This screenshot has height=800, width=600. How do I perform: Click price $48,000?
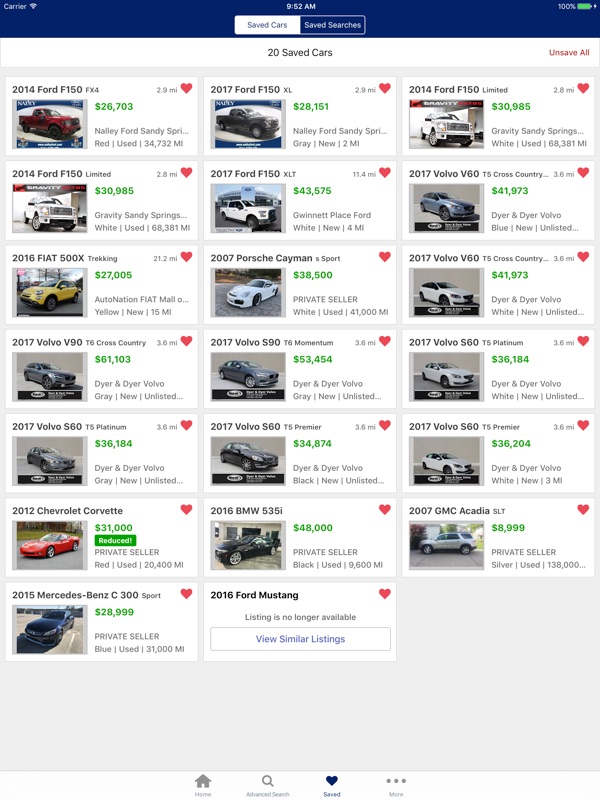point(313,528)
